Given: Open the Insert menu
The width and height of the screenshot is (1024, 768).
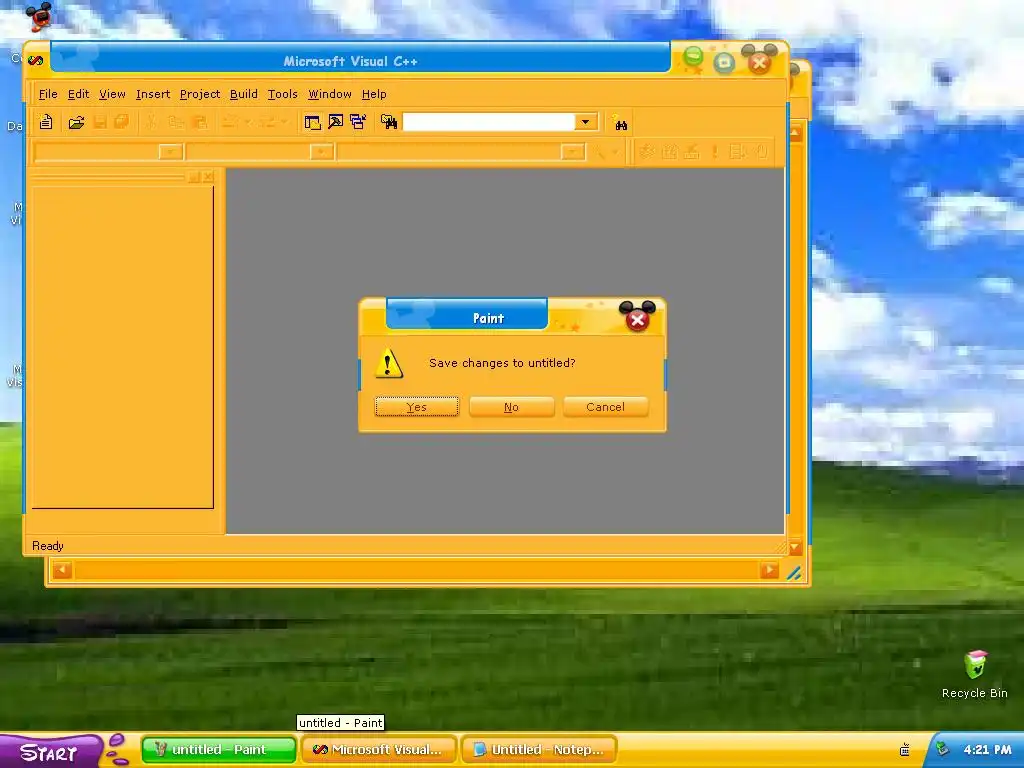Looking at the screenshot, I should [x=153, y=94].
